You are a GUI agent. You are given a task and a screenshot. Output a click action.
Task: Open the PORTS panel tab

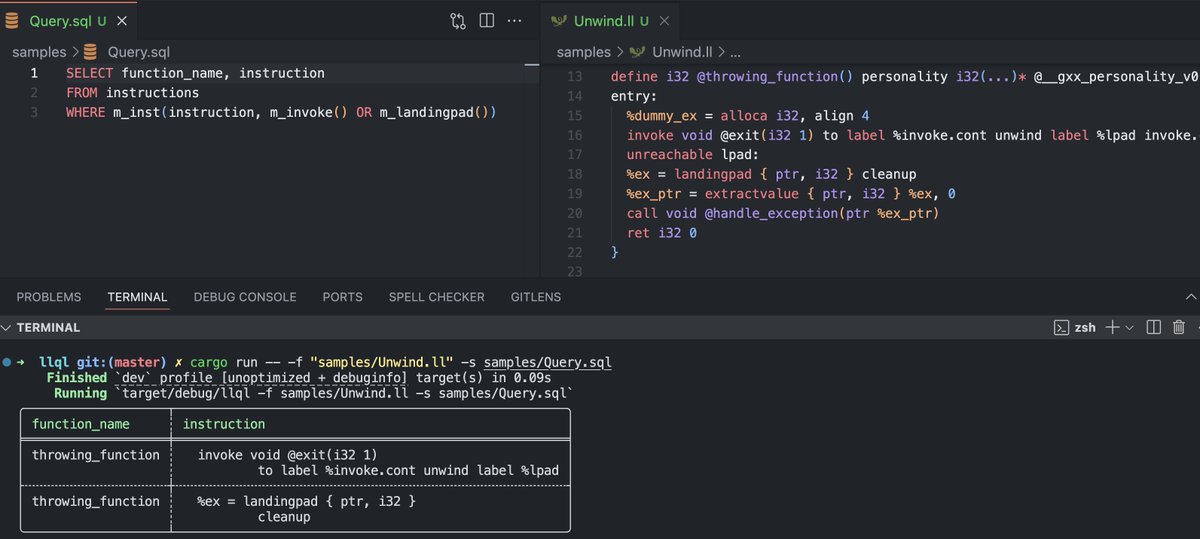(342, 297)
